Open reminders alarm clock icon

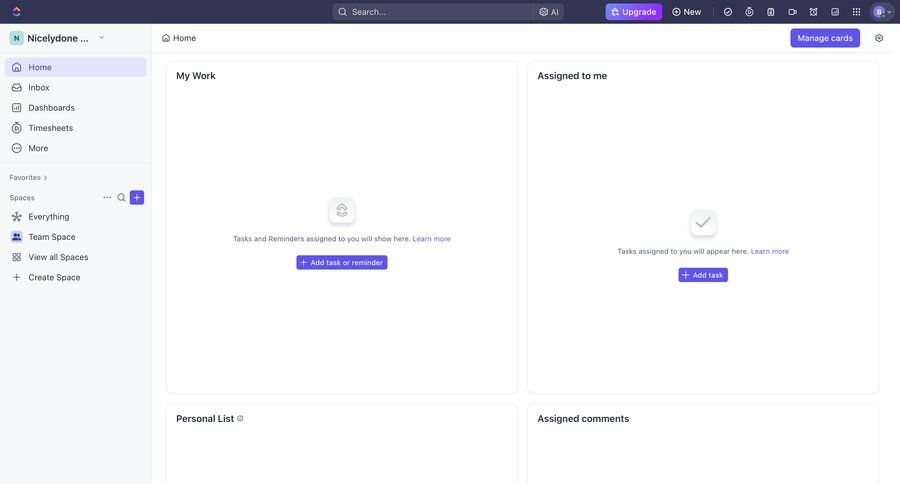pos(813,12)
